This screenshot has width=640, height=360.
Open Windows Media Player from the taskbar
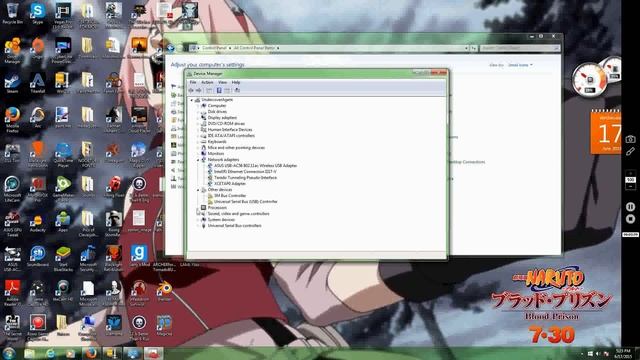tap(71, 353)
